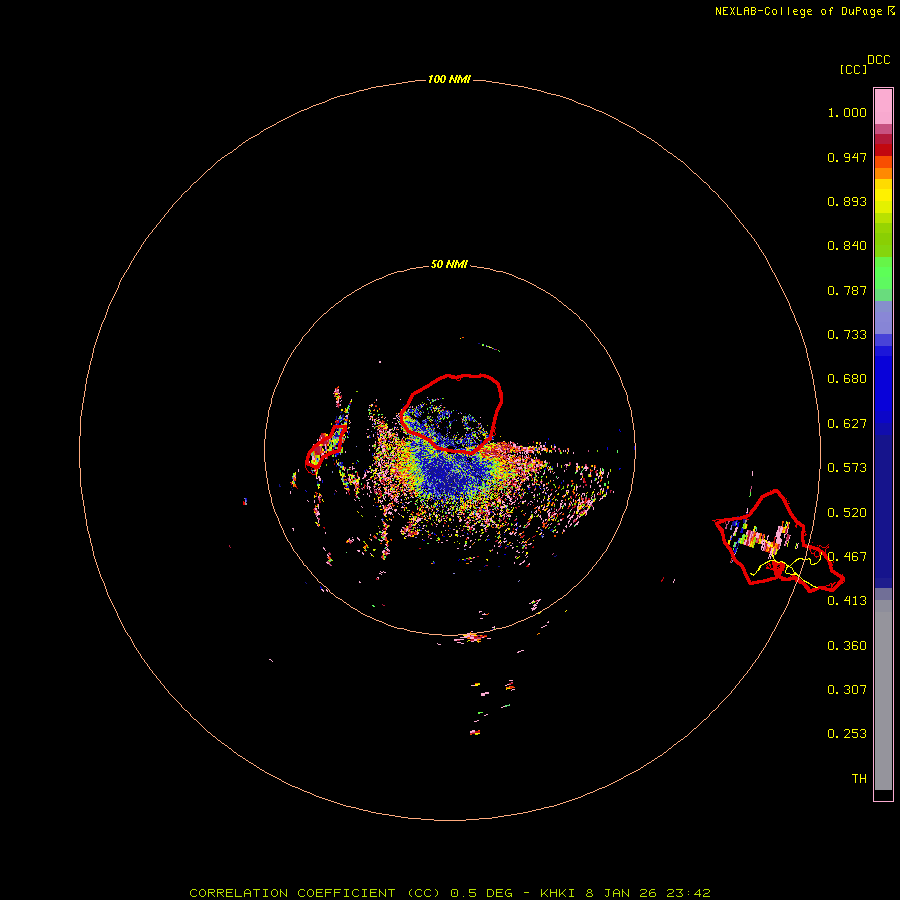Click the 100 NMI range ring label
This screenshot has width=900, height=900.
(x=449, y=79)
